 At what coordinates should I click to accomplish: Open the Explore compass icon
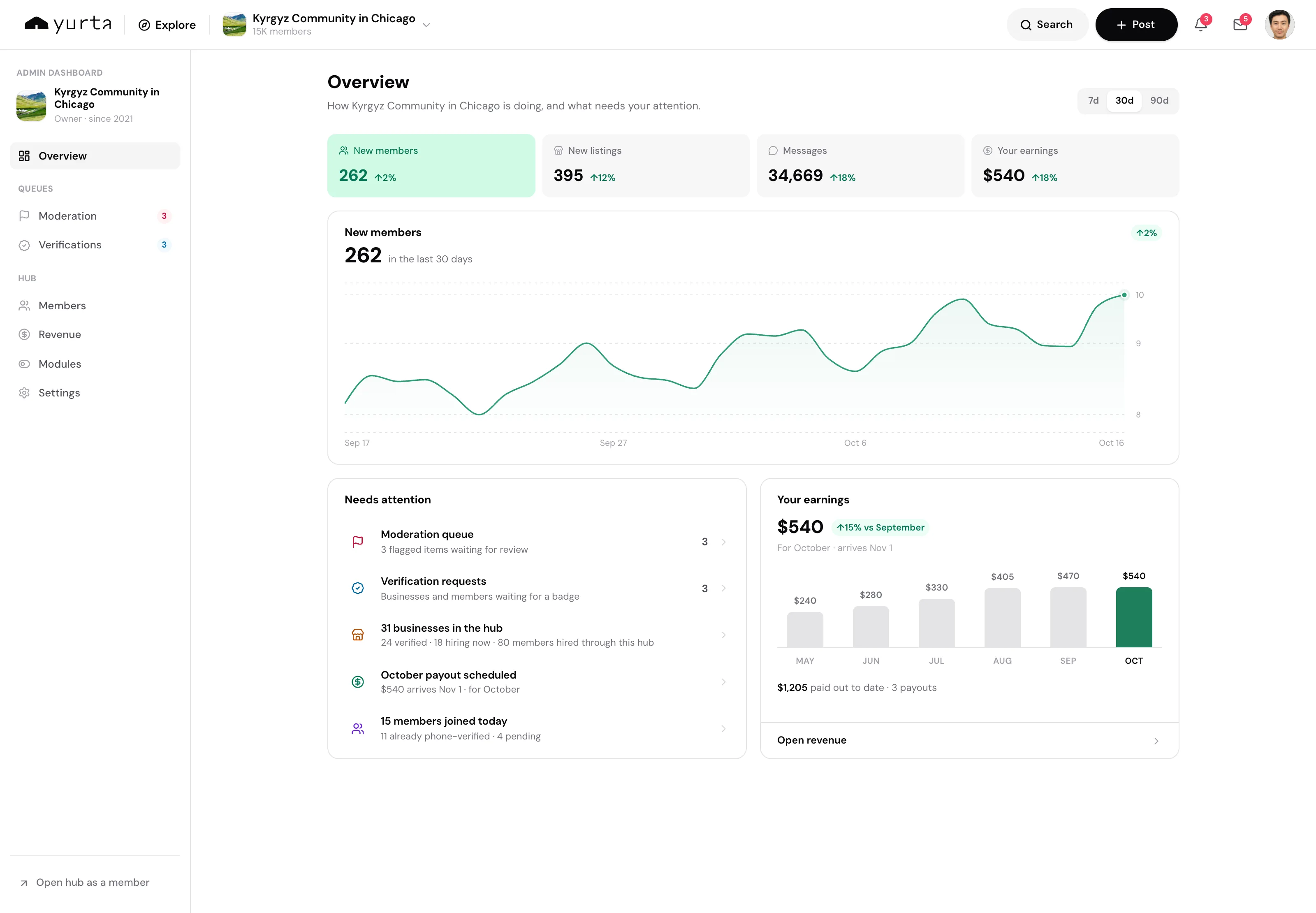point(145,25)
